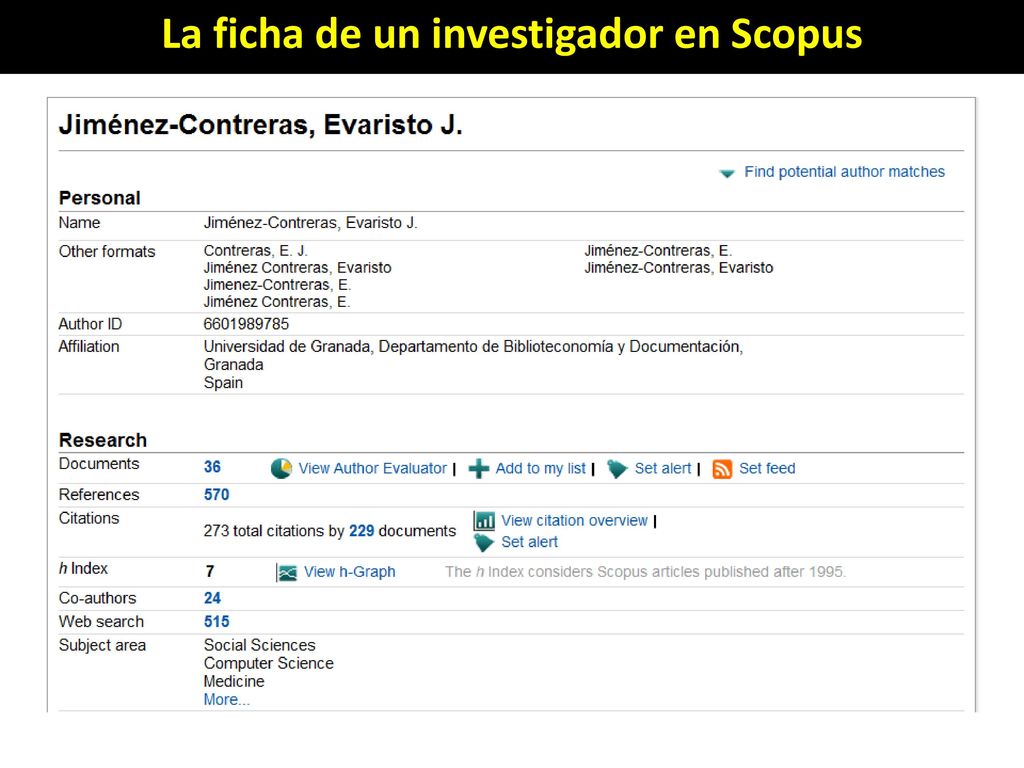Show More... subject areas

point(227,699)
